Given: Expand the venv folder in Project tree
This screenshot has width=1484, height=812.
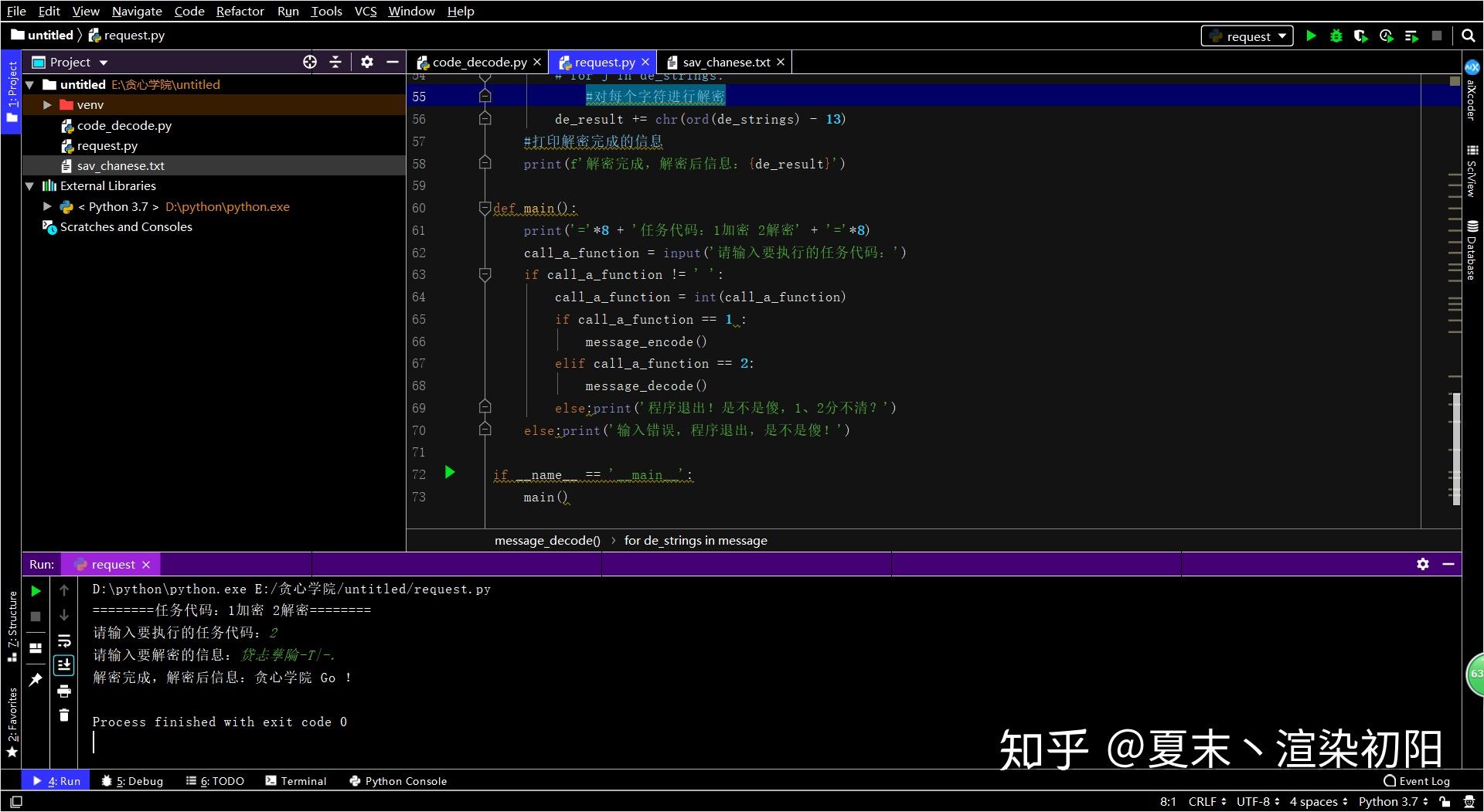Looking at the screenshot, I should tap(46, 104).
